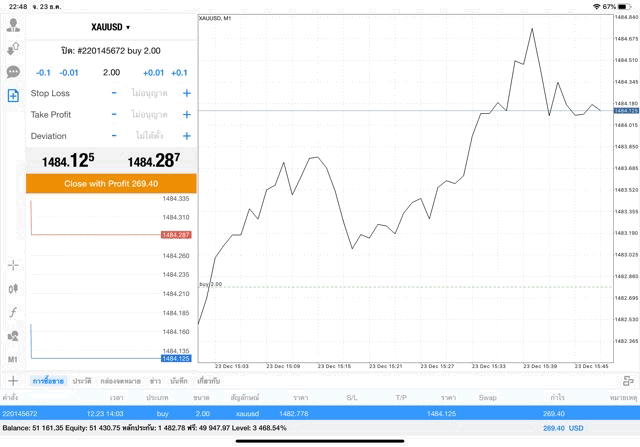Change the M1 timeframe
Viewport: 640px width, 447px height.
pyautogui.click(x=13, y=359)
